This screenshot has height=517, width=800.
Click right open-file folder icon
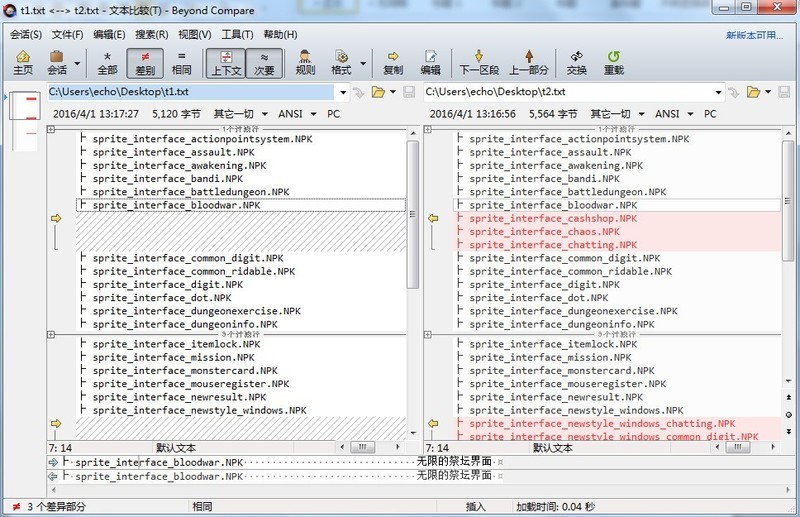(x=753, y=92)
